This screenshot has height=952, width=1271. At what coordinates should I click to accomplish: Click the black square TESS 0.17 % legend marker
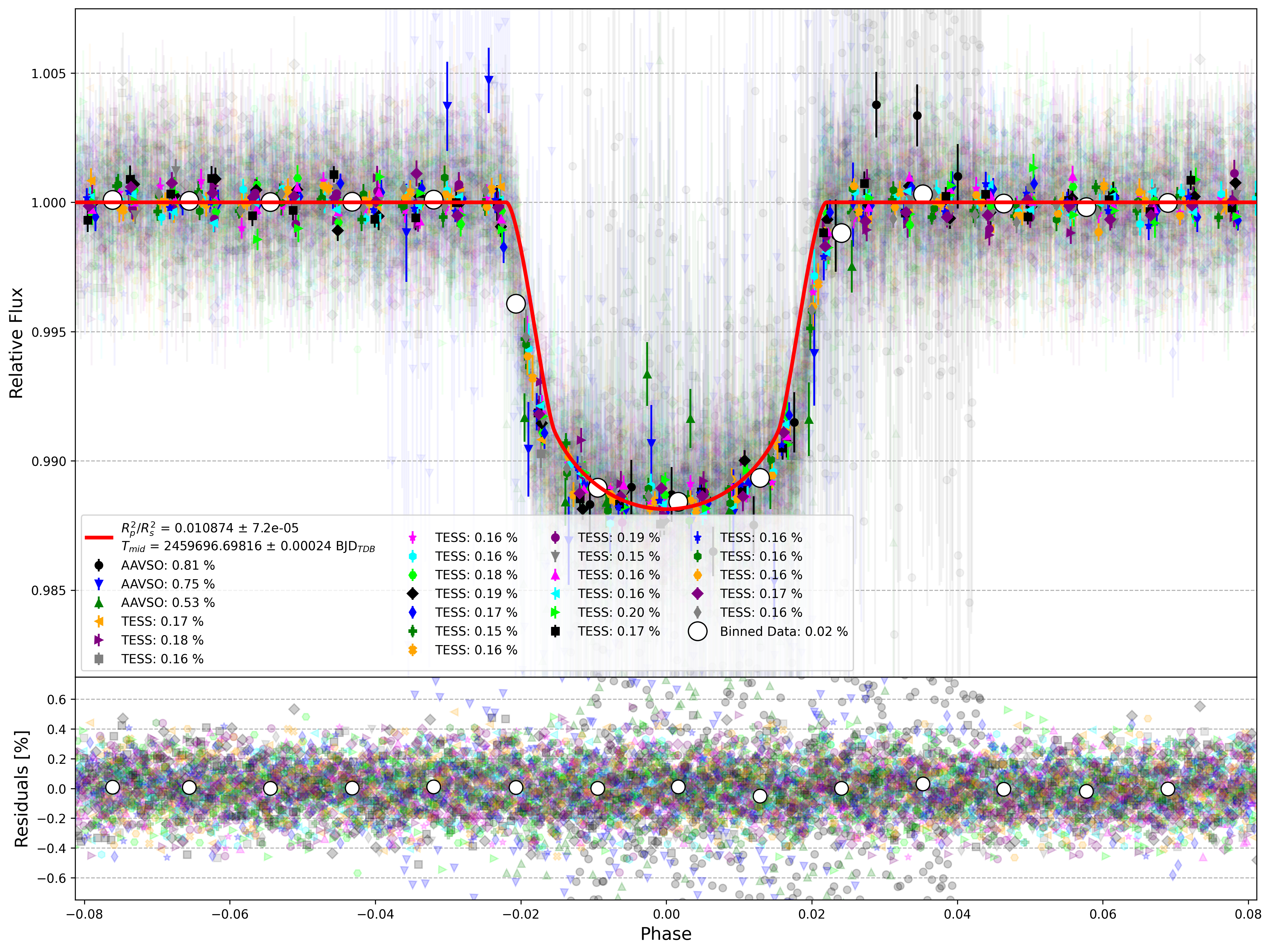click(x=555, y=631)
